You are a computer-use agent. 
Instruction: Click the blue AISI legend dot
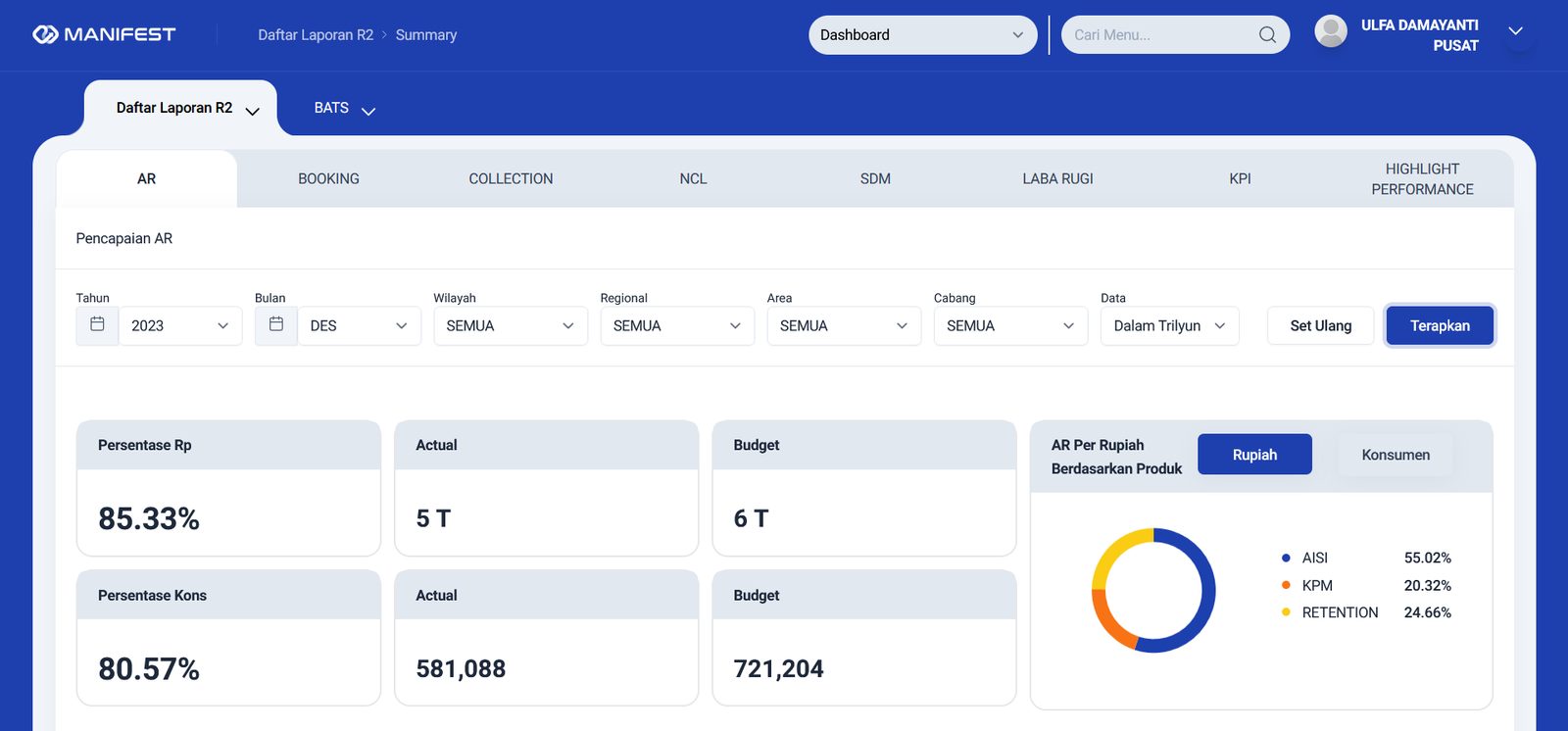(1286, 559)
